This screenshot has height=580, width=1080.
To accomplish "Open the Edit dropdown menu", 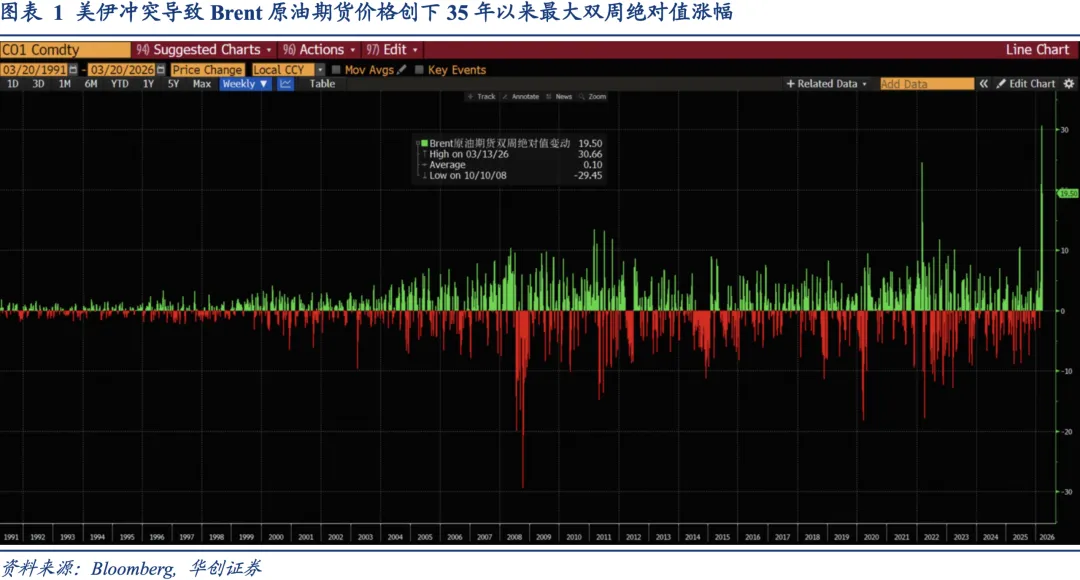I will click(392, 50).
